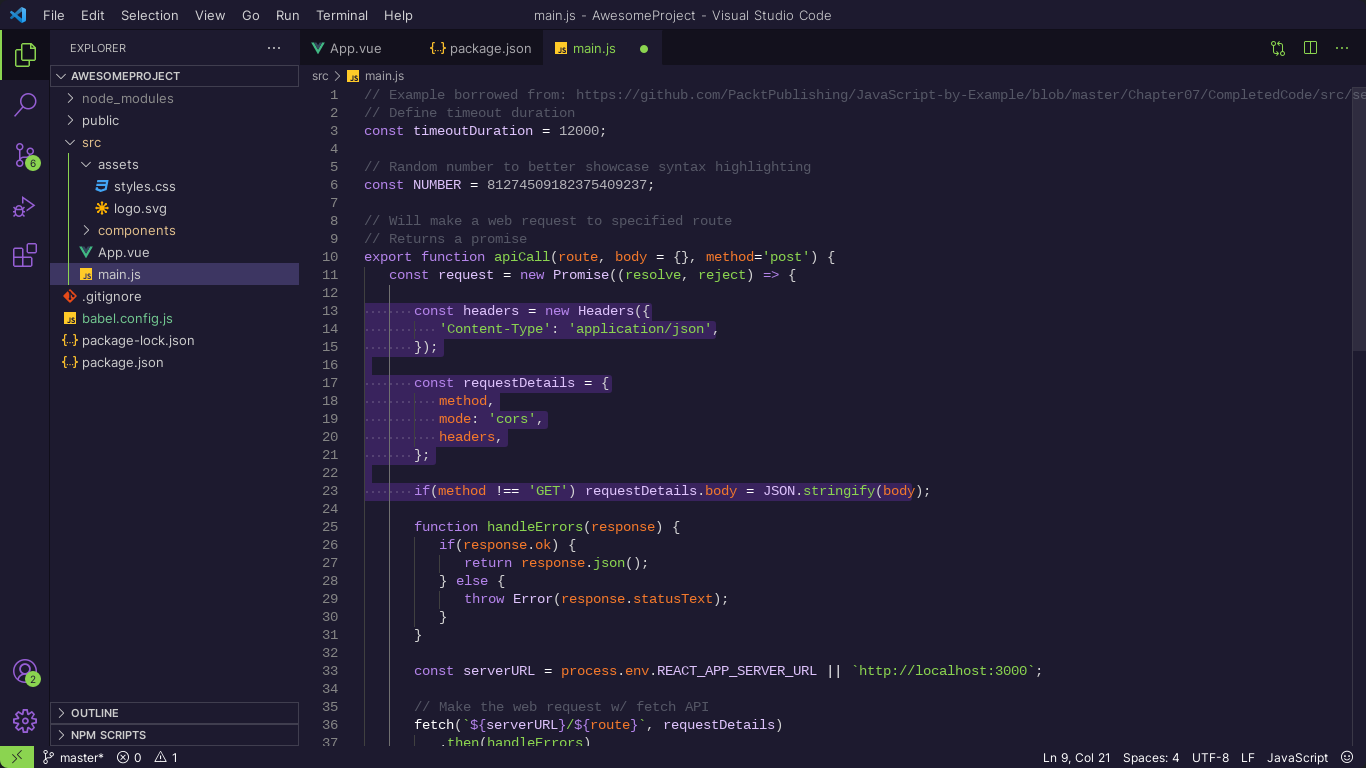Click the remote window indicator in status bar

click(17, 757)
